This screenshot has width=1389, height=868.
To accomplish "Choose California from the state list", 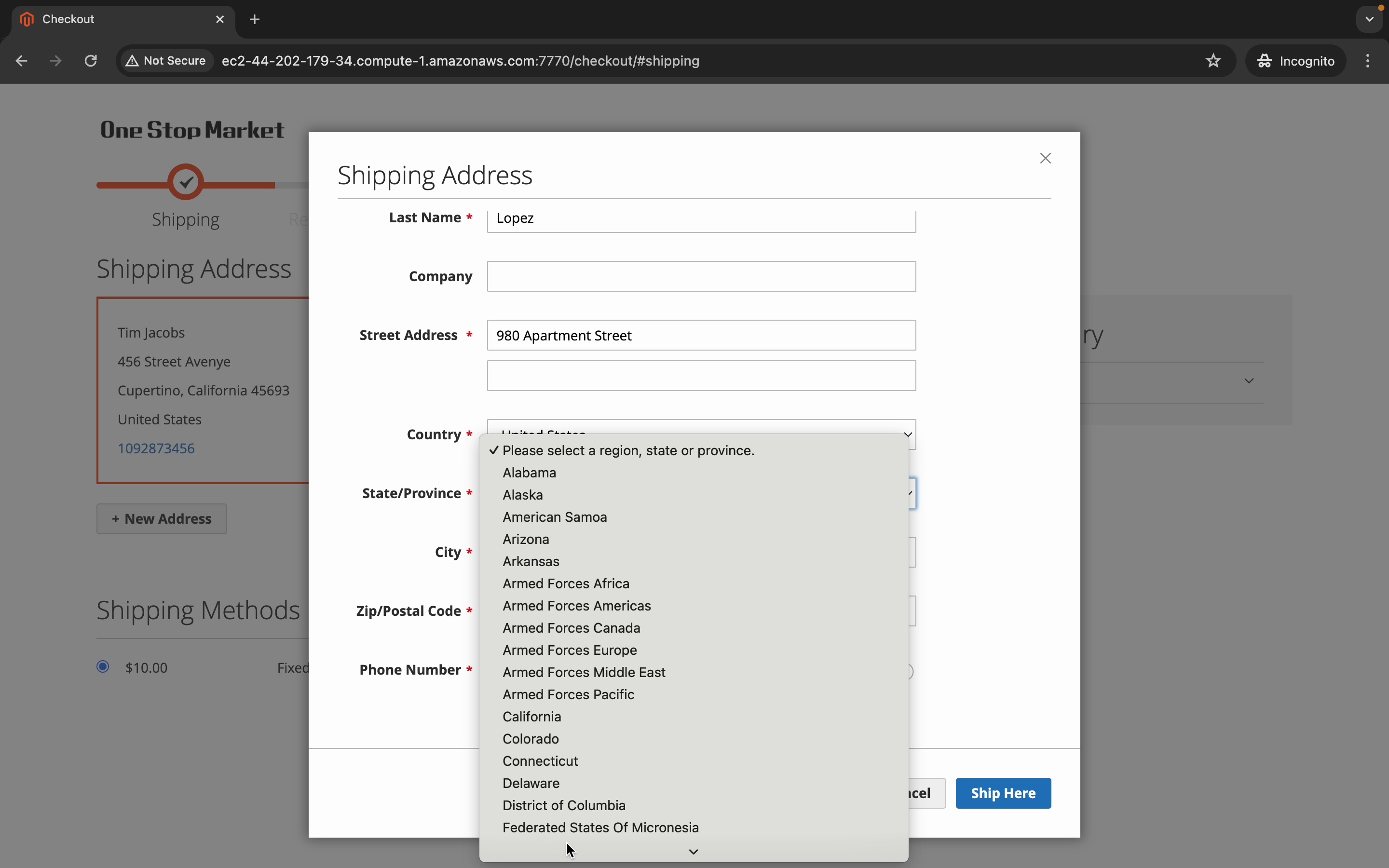I will (531, 717).
